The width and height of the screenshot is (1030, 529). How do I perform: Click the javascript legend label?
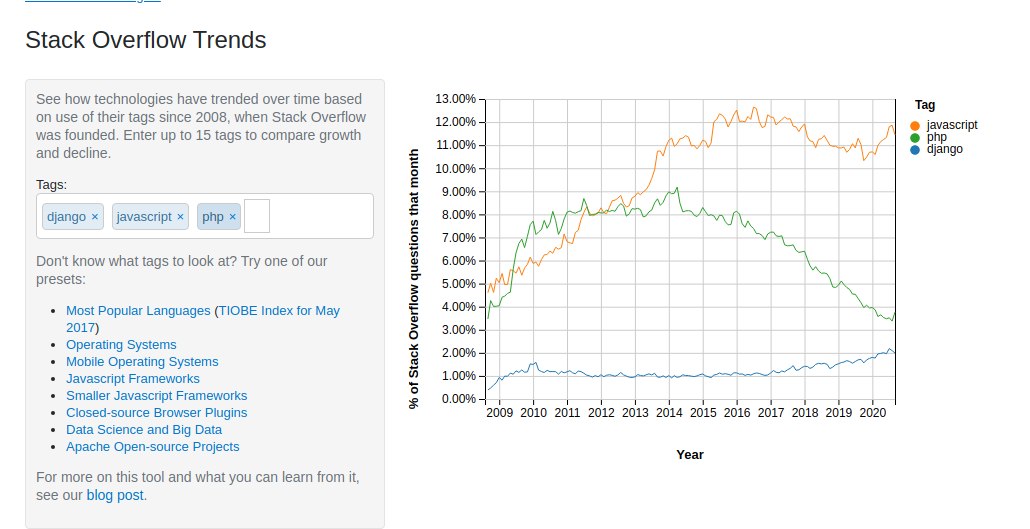(x=952, y=125)
